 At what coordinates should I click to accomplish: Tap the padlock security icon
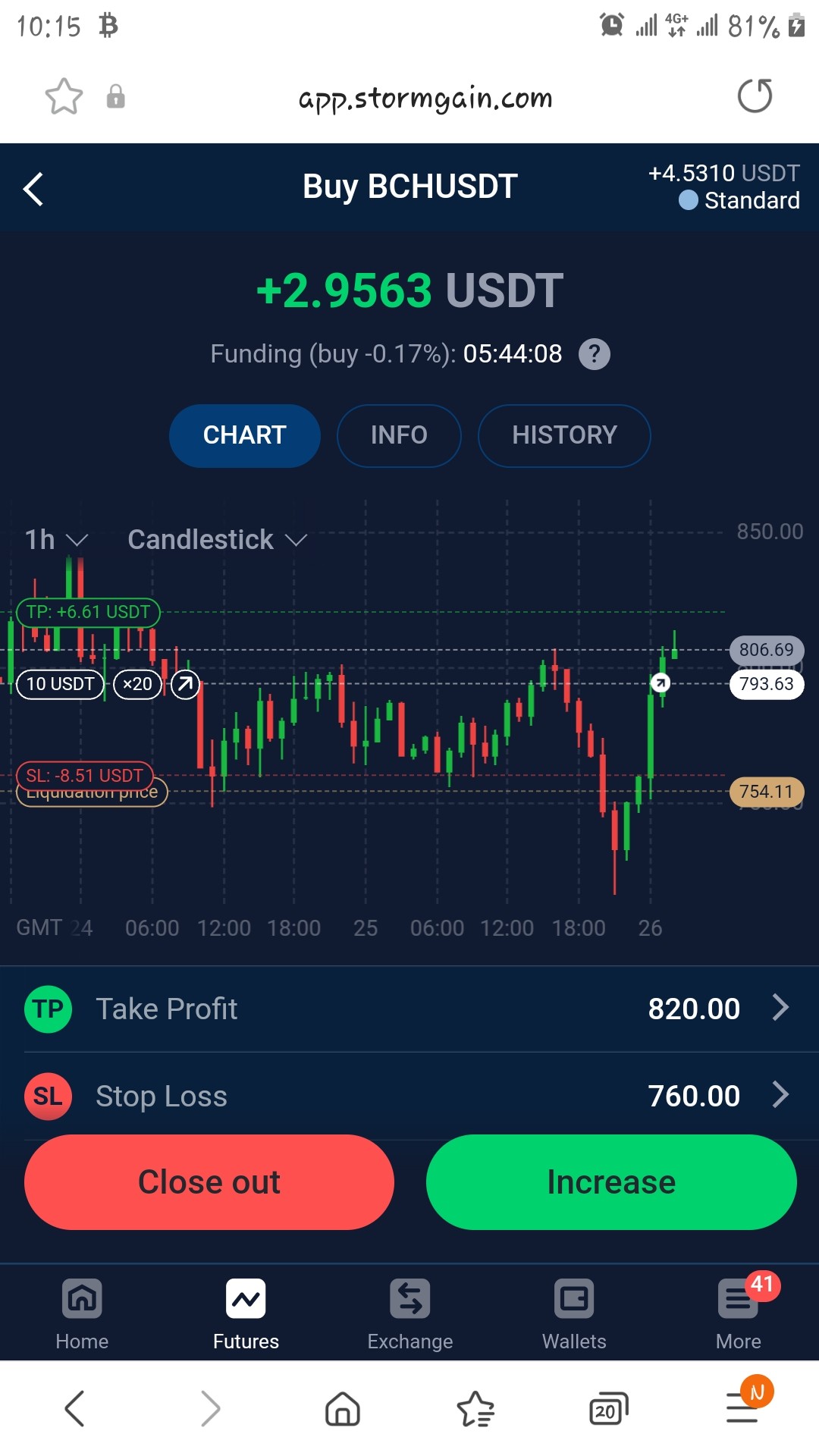point(115,96)
